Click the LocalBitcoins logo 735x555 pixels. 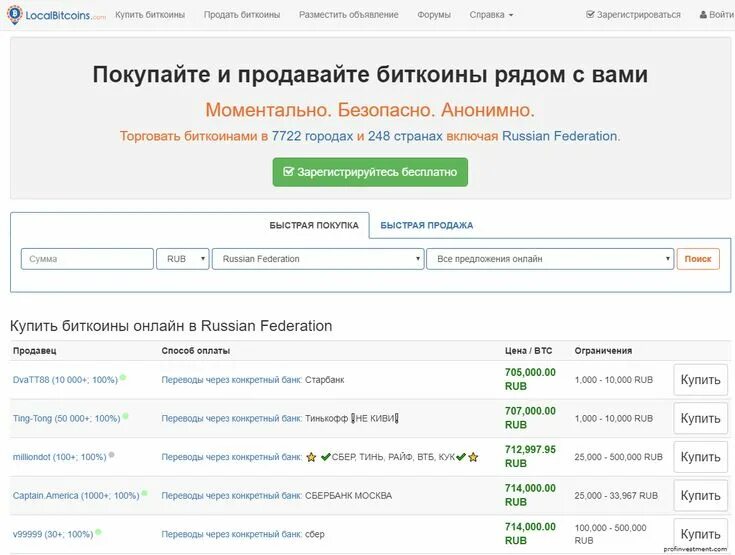(57, 15)
